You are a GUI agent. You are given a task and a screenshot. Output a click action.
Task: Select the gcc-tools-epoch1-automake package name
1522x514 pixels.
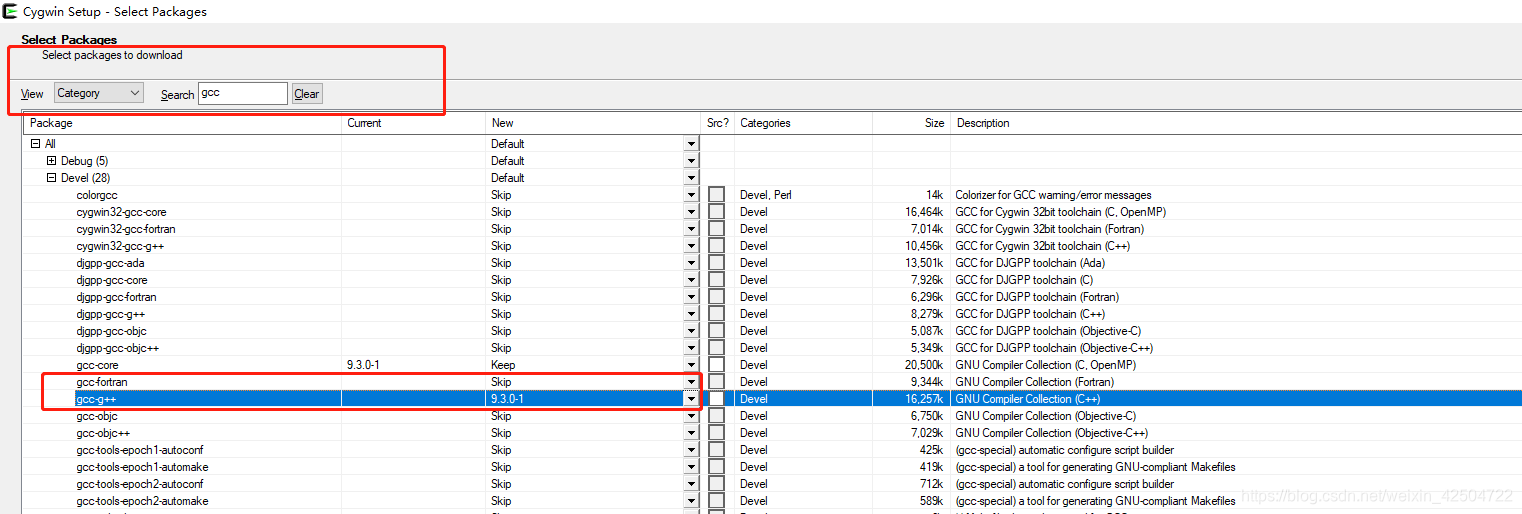(x=142, y=467)
